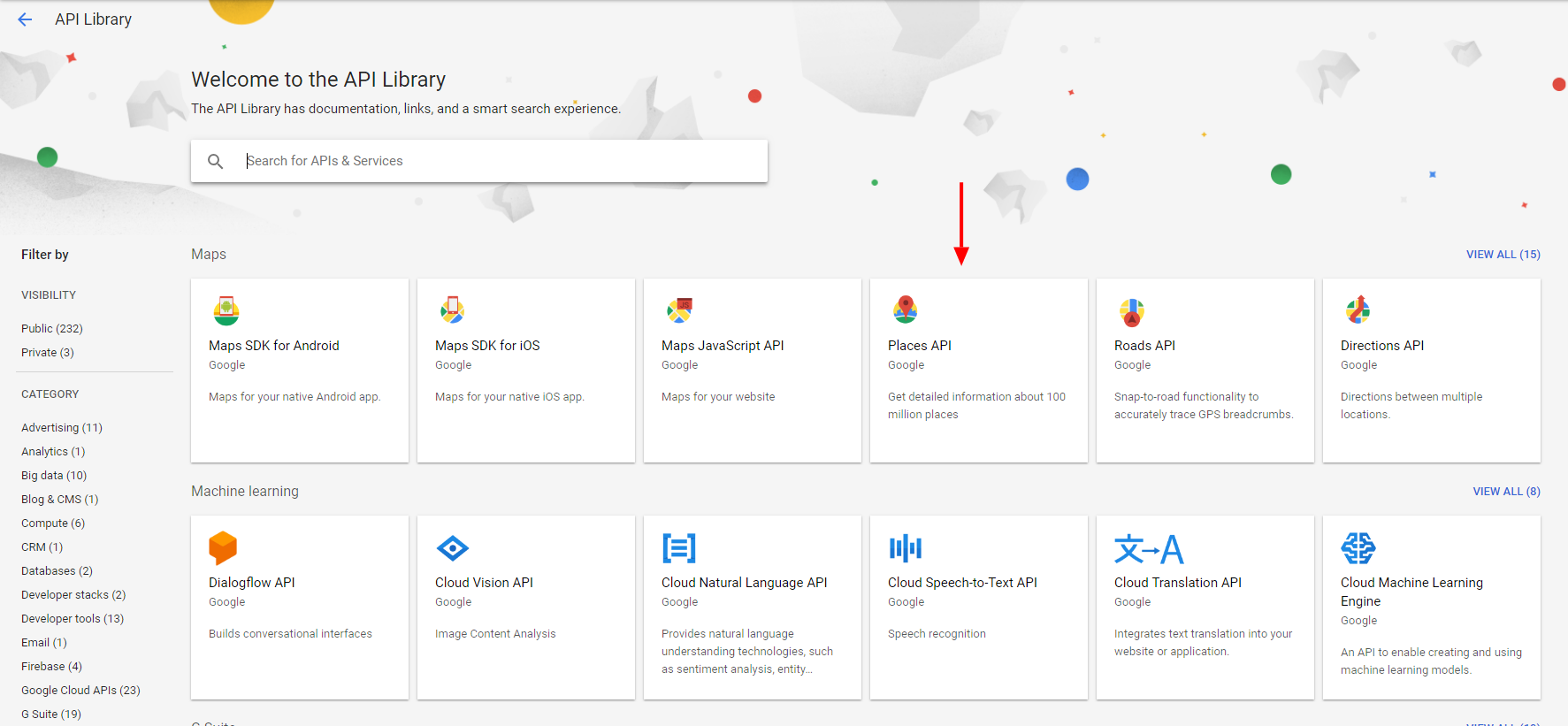Image resolution: width=1568 pixels, height=726 pixels.
Task: Click 'Maps for your native Android app.' description
Action: [x=294, y=397]
